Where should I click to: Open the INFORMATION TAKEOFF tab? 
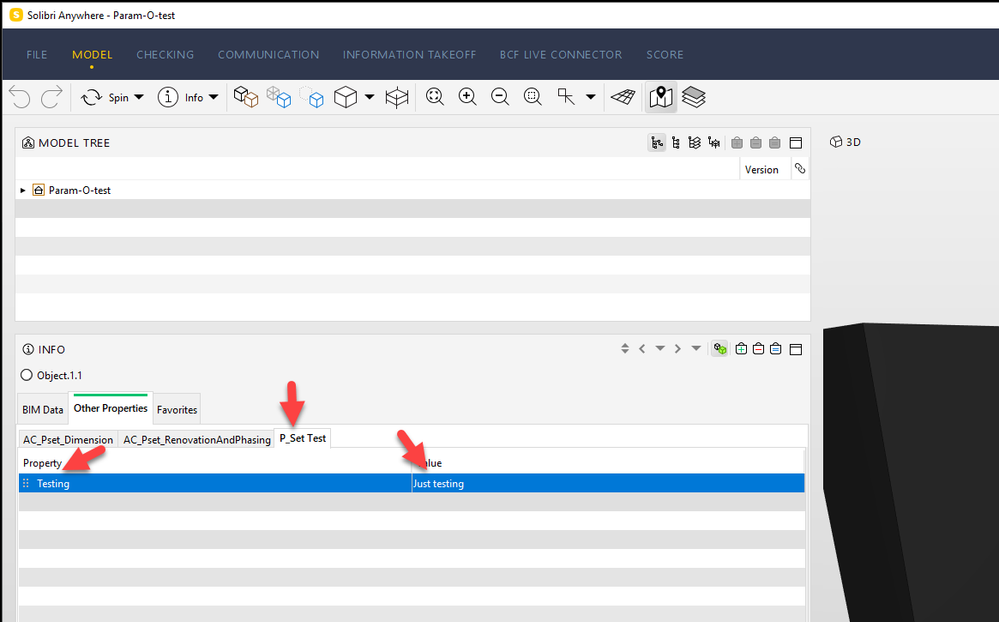pos(410,55)
